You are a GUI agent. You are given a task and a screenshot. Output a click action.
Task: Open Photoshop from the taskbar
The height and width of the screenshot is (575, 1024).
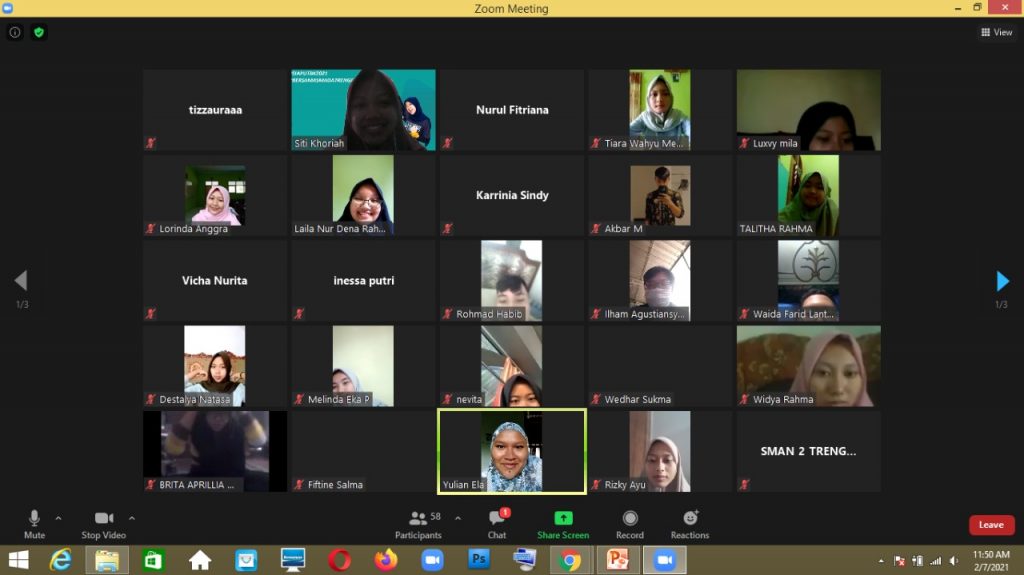click(x=479, y=560)
